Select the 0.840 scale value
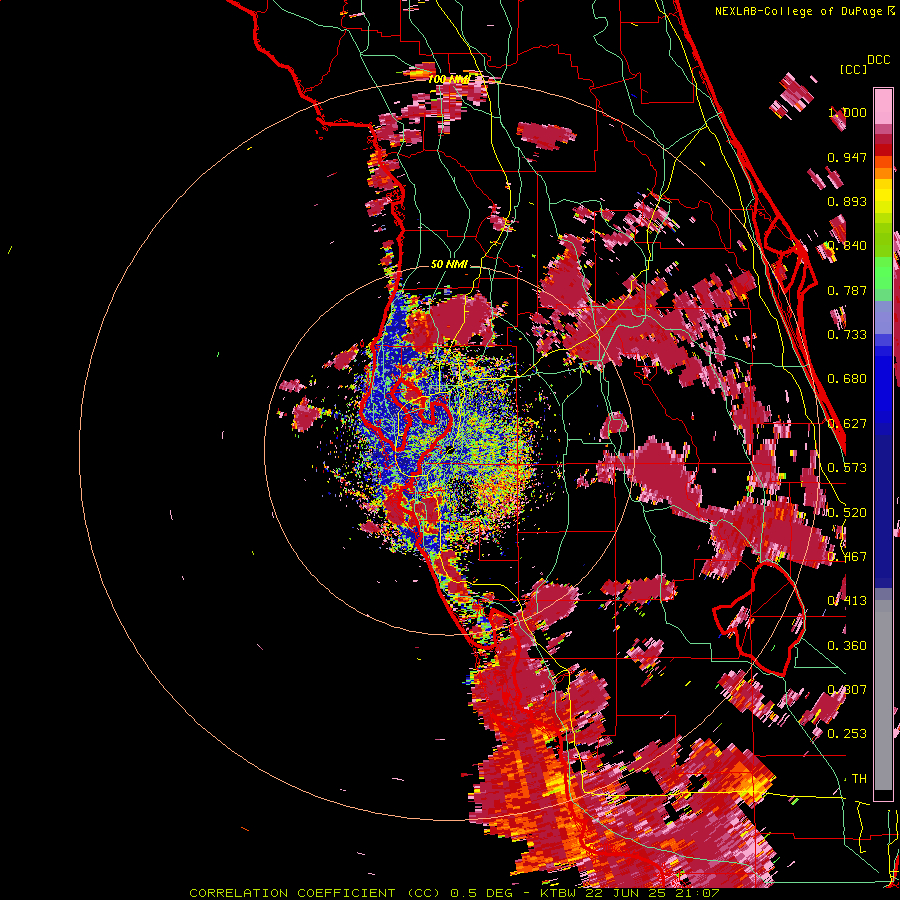 (x=847, y=246)
